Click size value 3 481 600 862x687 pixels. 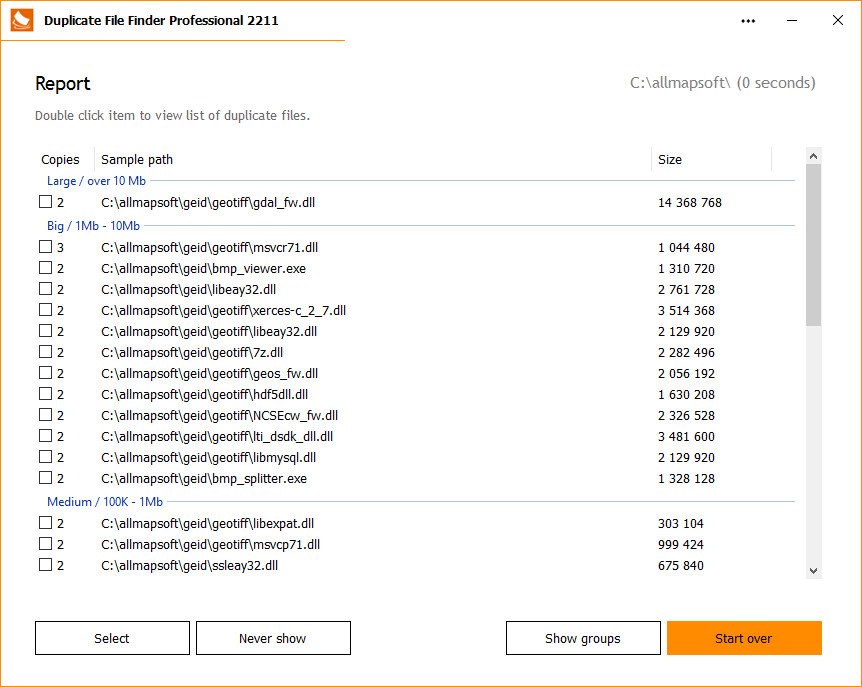coord(687,436)
